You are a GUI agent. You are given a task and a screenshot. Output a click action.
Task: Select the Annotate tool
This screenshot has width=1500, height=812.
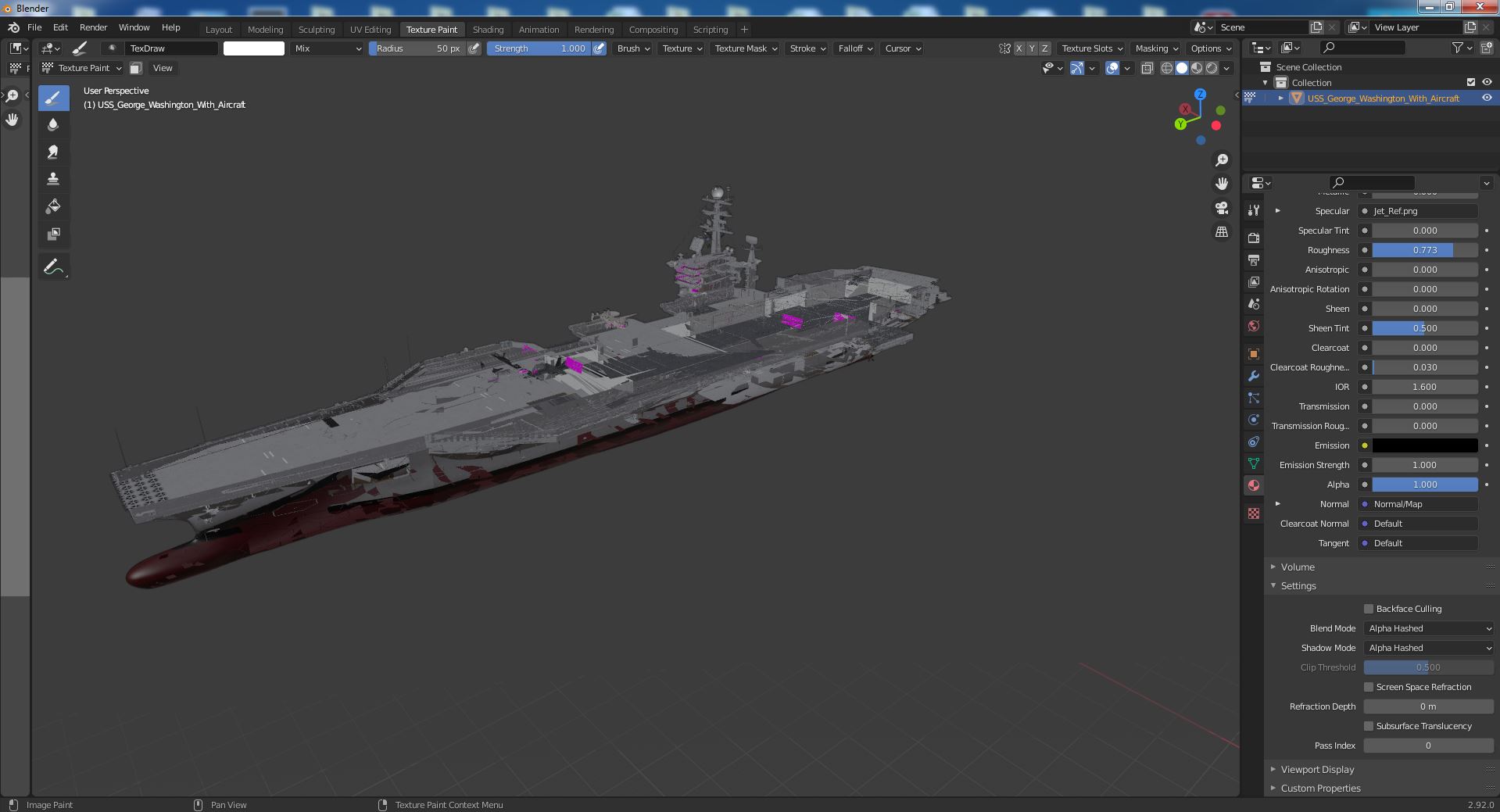click(53, 266)
